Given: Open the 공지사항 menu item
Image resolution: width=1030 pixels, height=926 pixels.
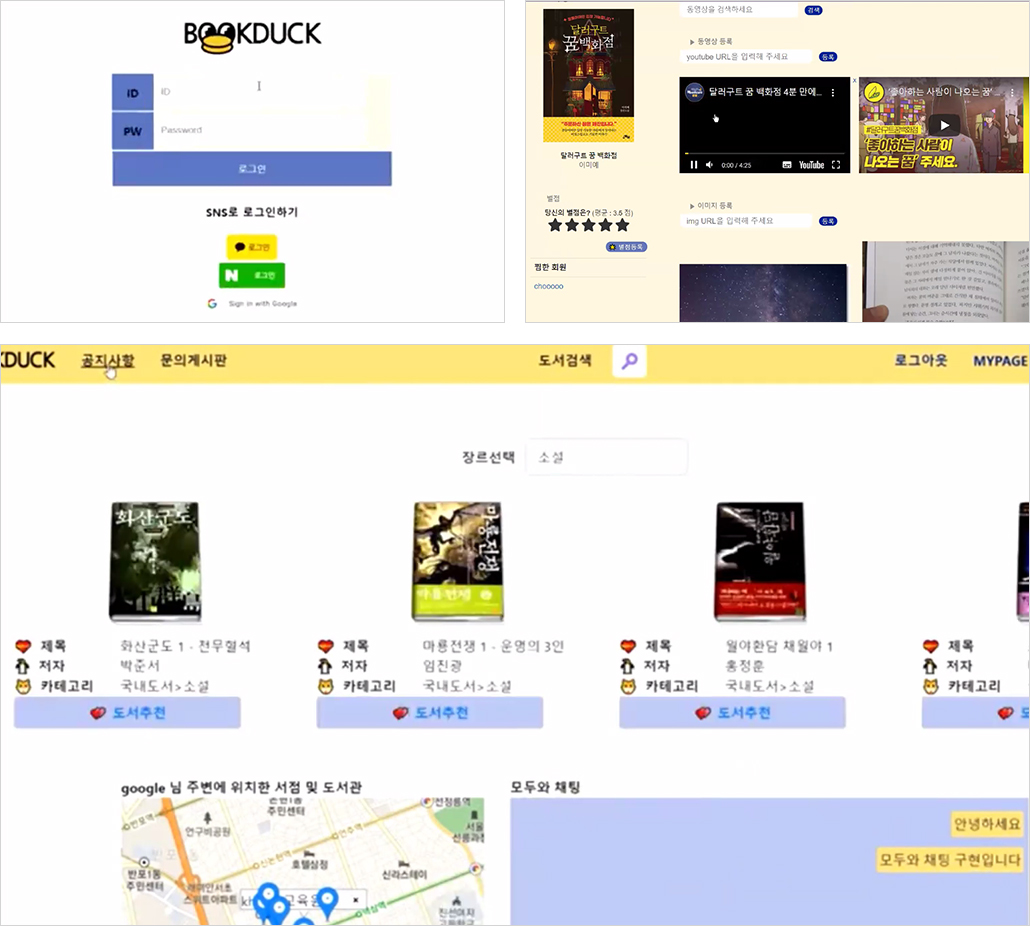Looking at the screenshot, I should [108, 361].
